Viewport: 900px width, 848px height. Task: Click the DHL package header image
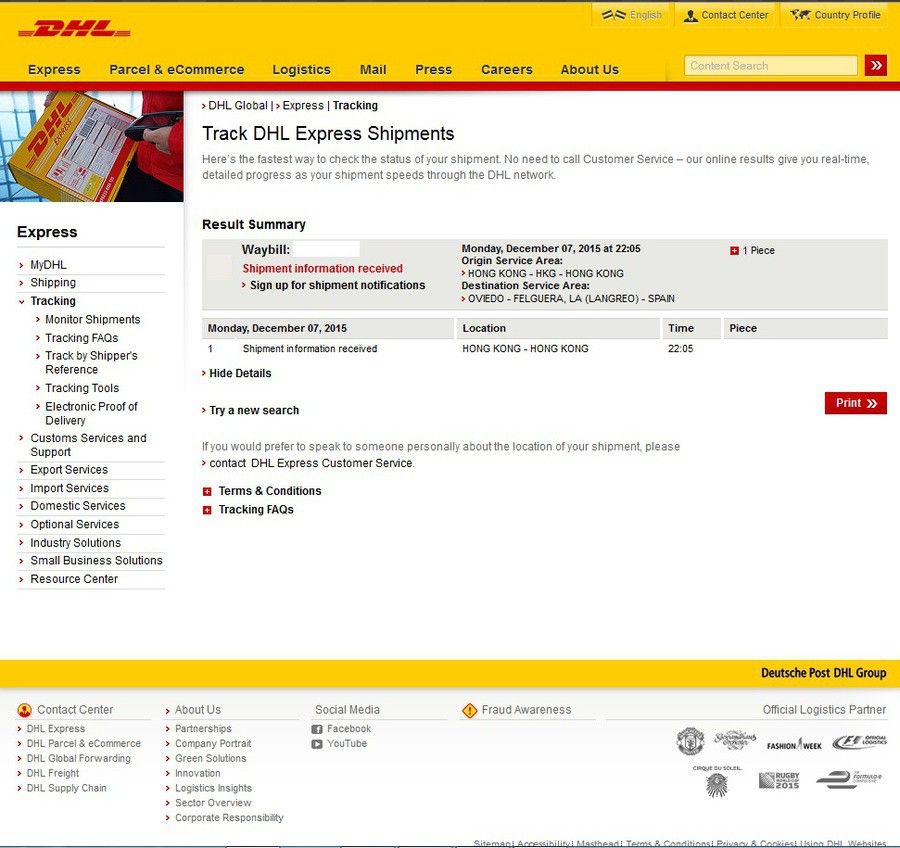pos(92,146)
